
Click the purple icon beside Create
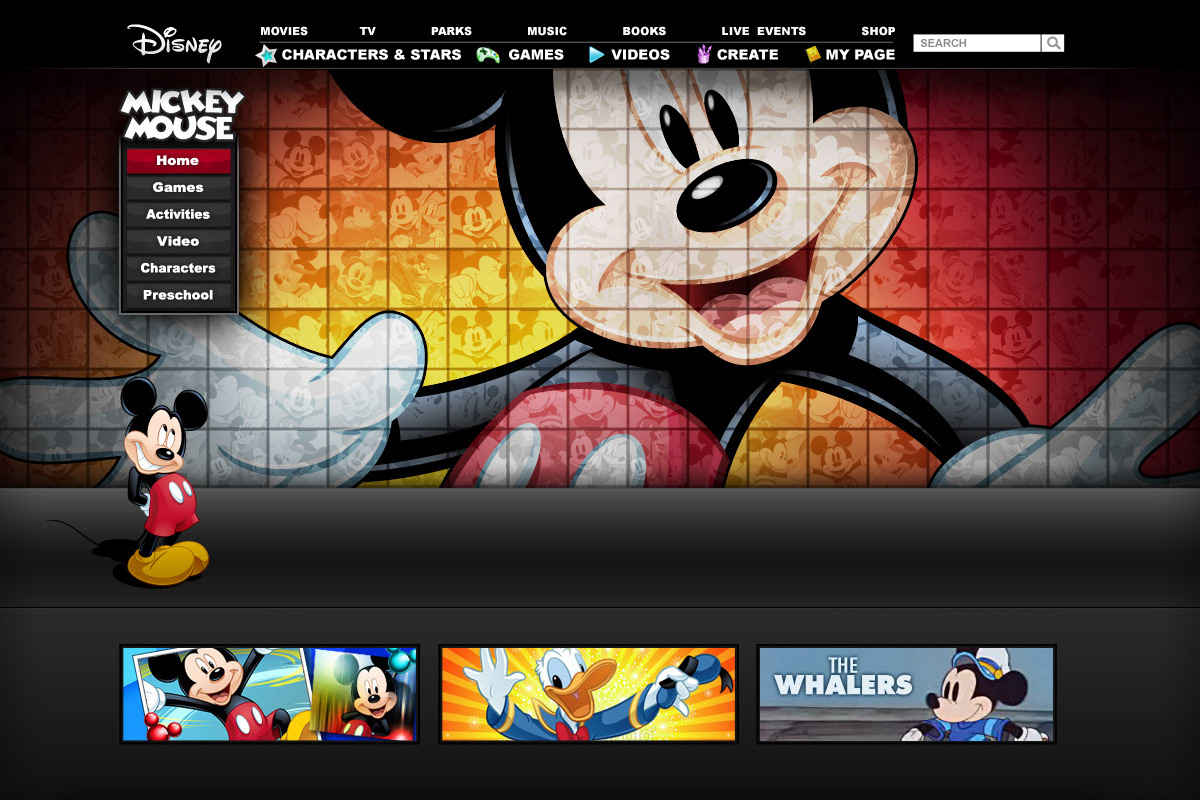coord(703,55)
